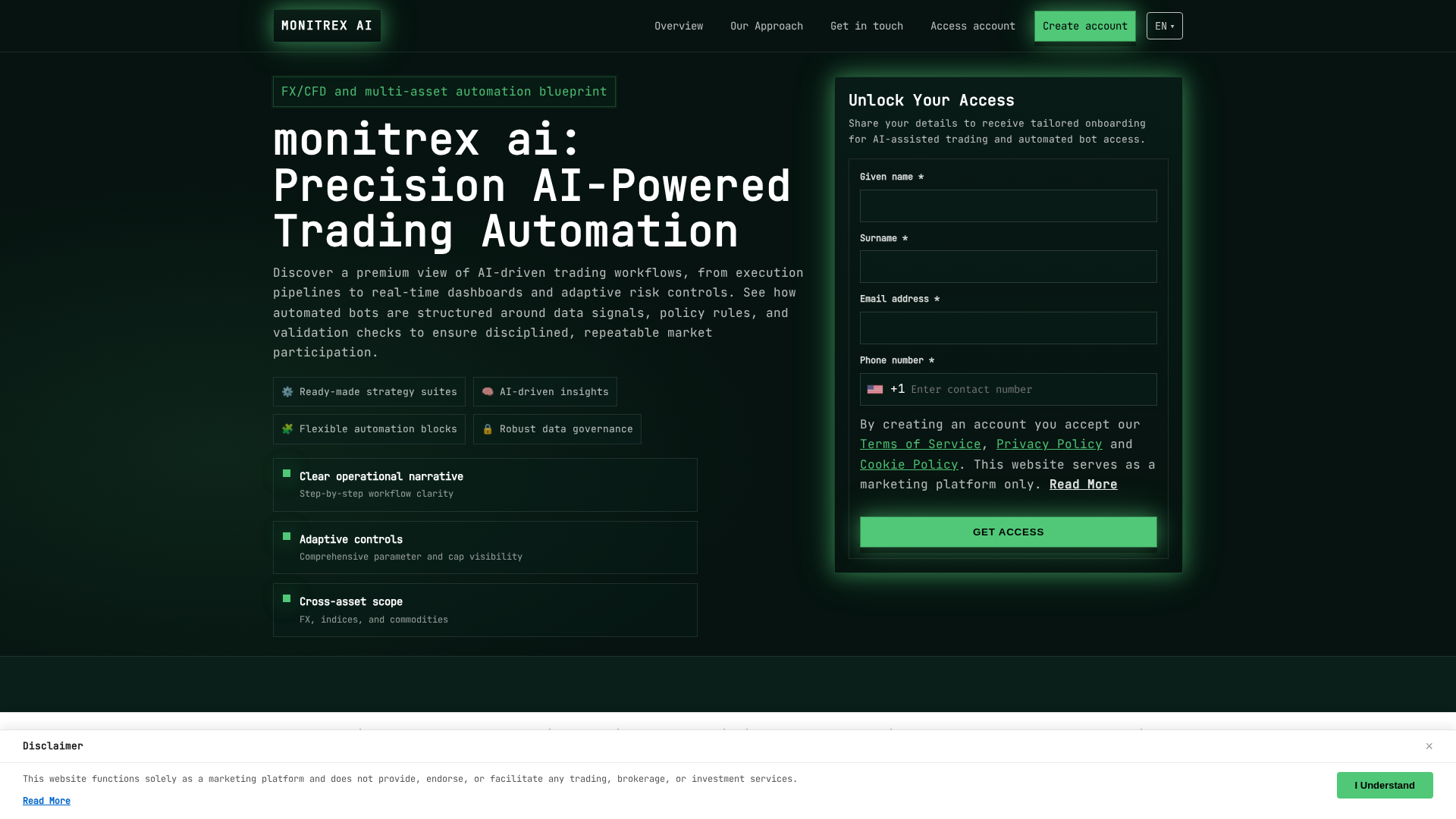Open the Terms of Service link
The image size is (1456, 819).
[x=920, y=444]
